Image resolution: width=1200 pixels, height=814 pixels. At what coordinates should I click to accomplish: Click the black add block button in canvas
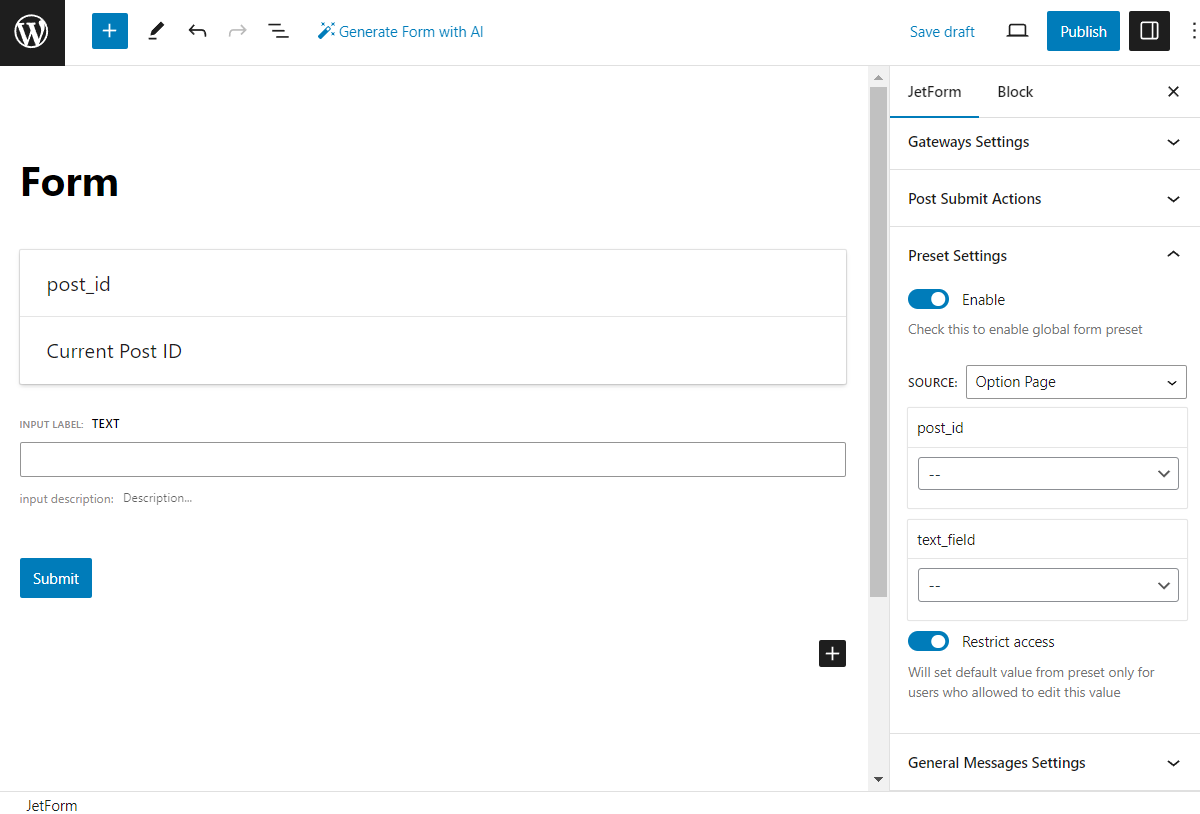pyautogui.click(x=832, y=653)
